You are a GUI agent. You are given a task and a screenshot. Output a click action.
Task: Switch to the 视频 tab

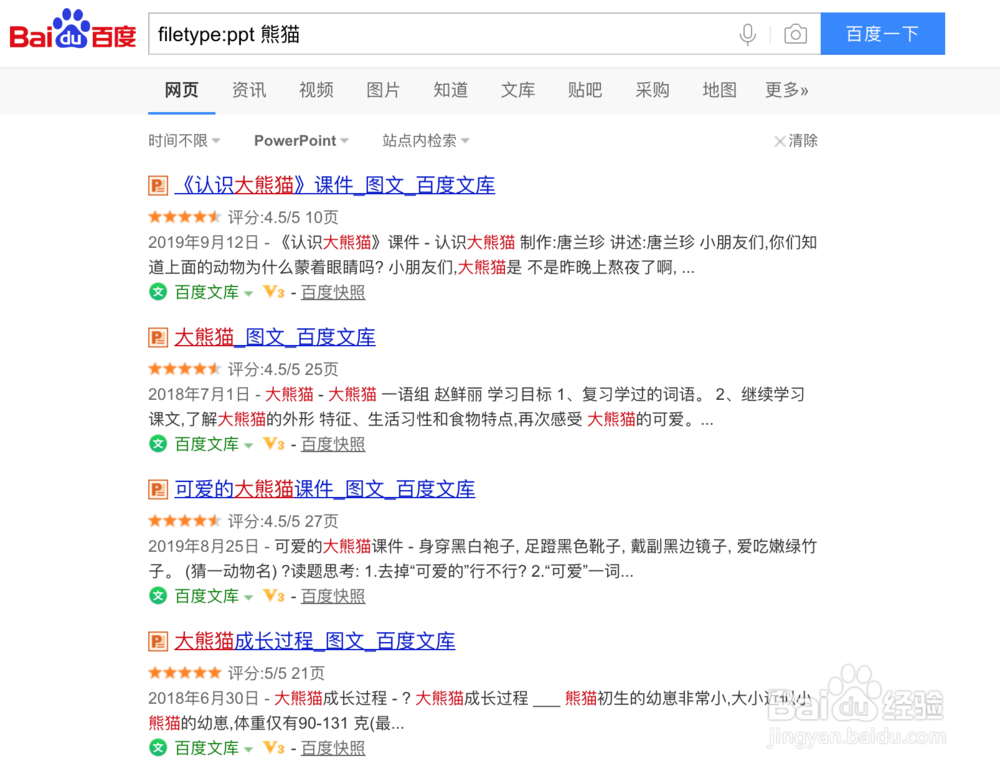coord(316,90)
